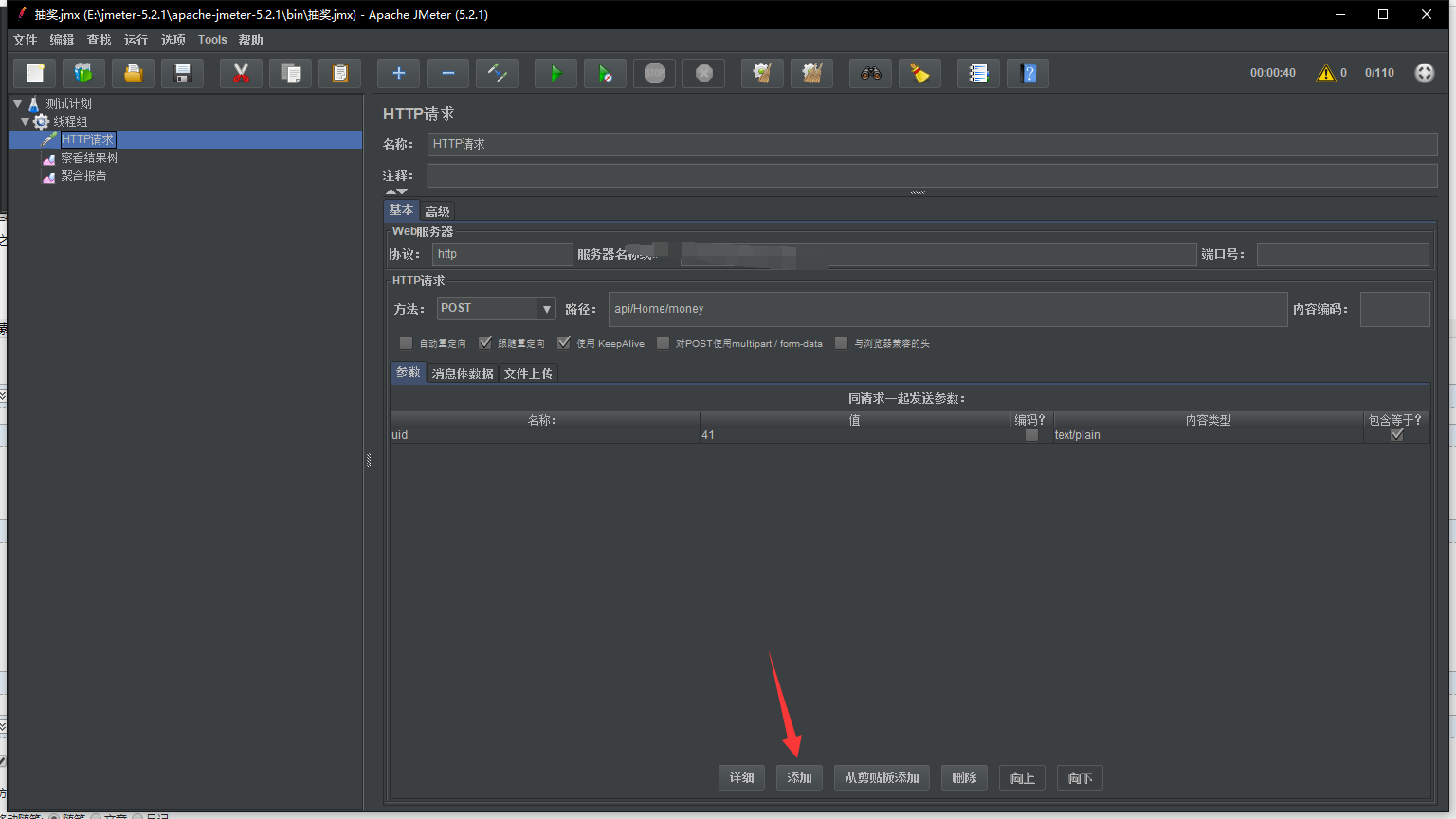This screenshot has width=1456, height=819.
Task: Open Search with binoculars icon
Action: click(871, 73)
